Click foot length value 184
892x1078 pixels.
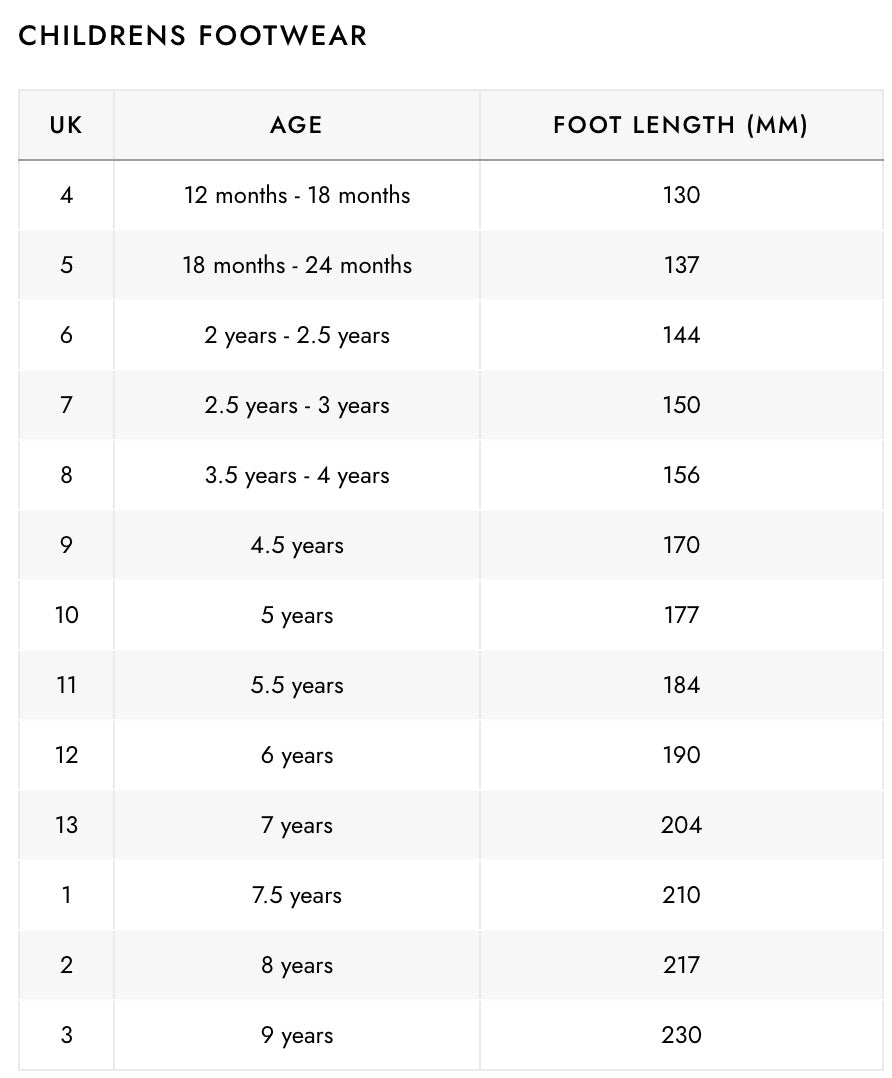click(x=680, y=685)
